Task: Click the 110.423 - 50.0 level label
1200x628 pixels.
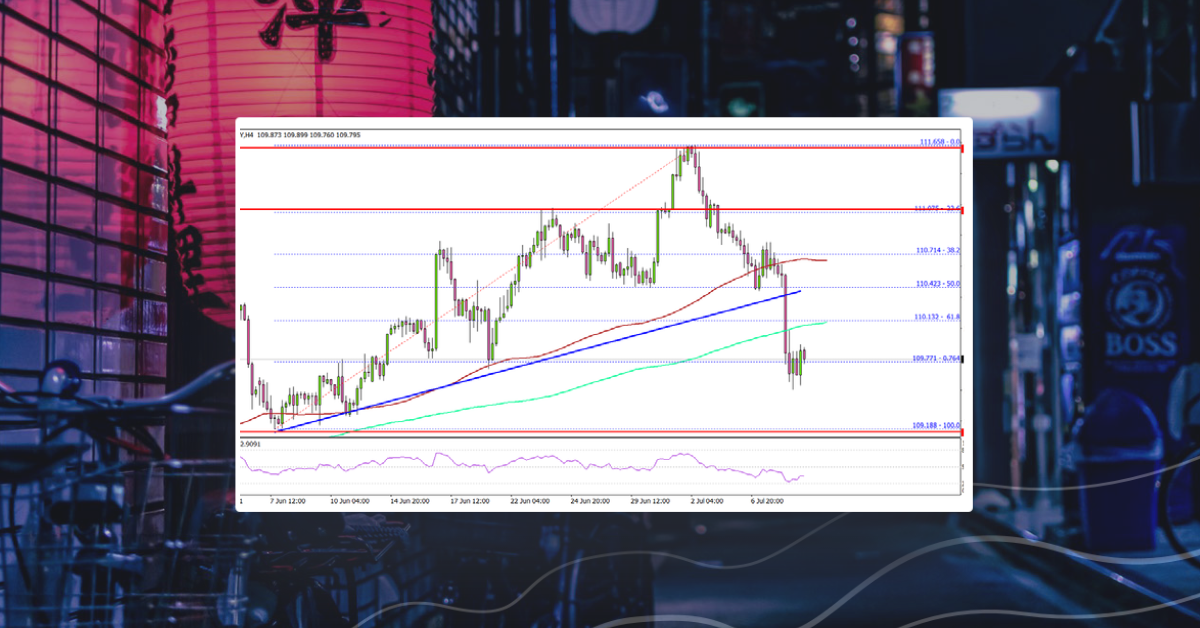Action: (936, 283)
